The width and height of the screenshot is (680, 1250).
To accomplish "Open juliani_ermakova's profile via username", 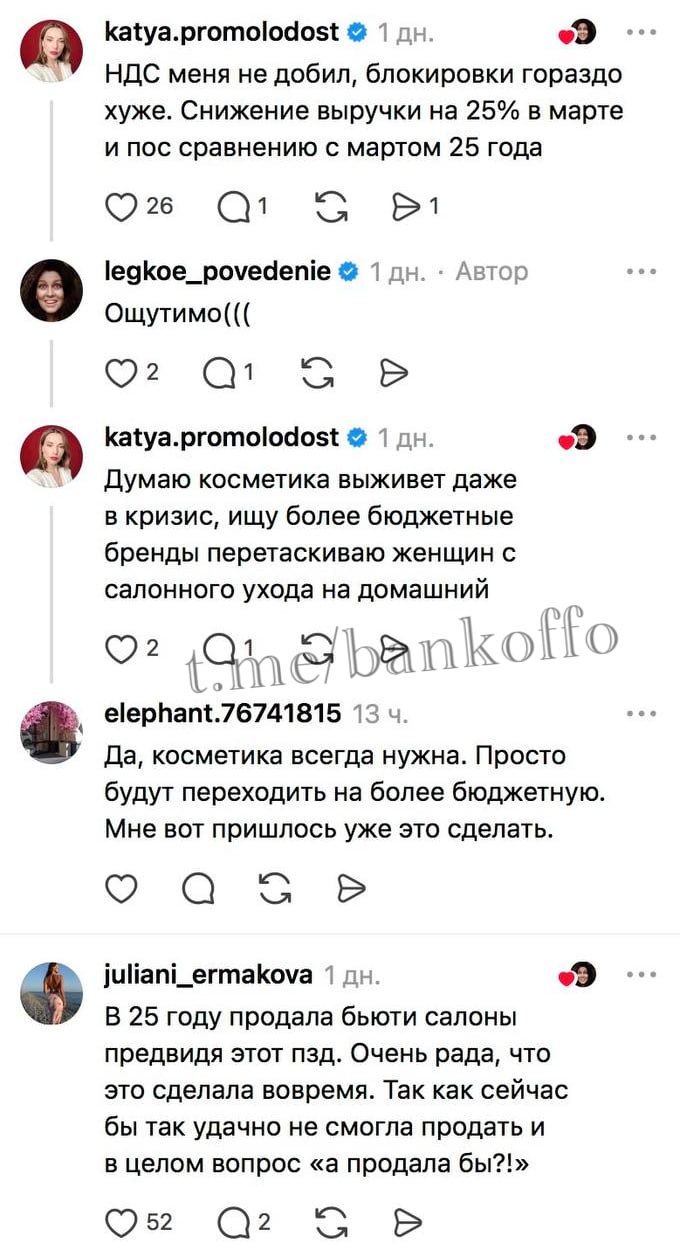I will pos(208,975).
